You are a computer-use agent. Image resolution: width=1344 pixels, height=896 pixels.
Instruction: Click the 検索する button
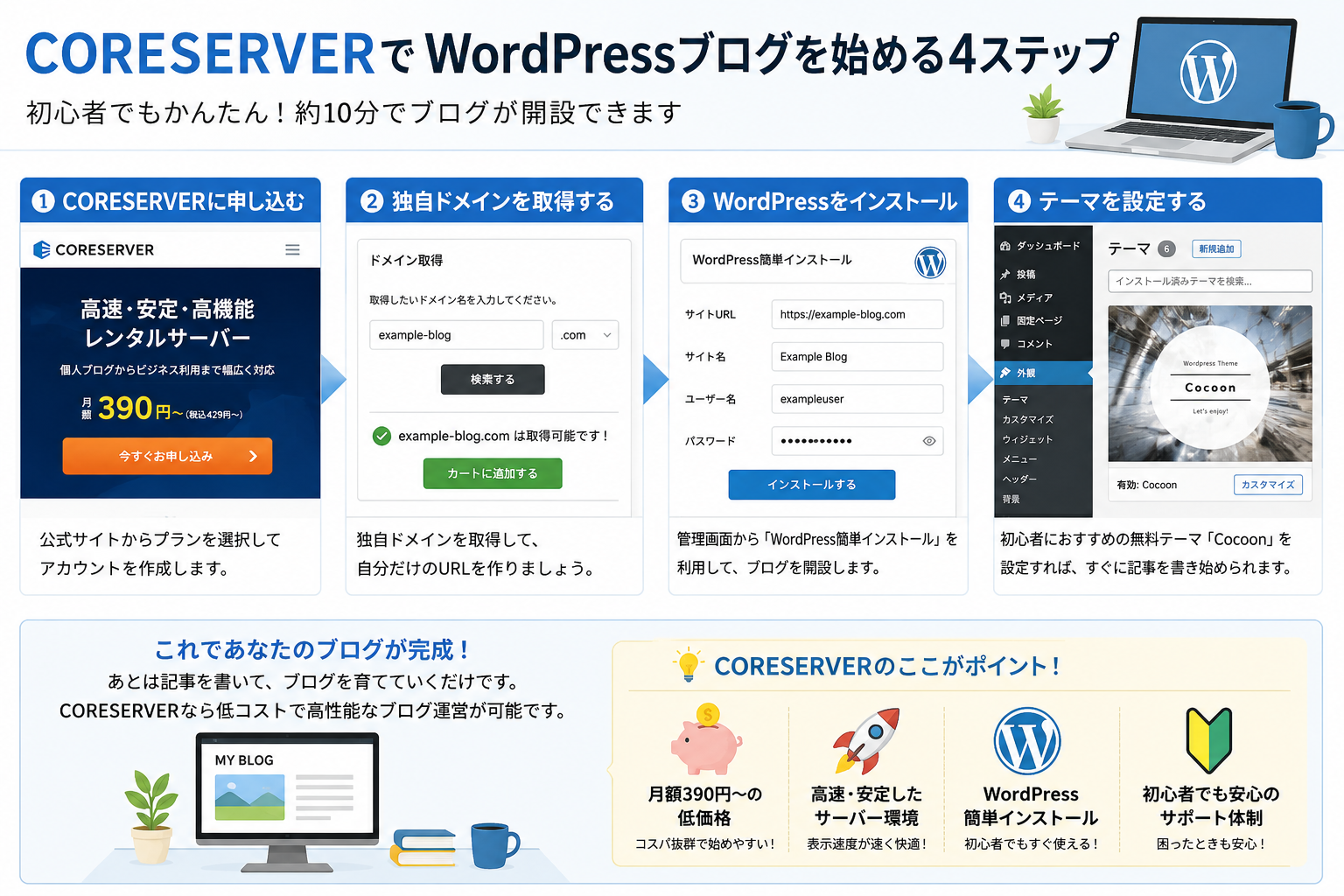(x=493, y=380)
